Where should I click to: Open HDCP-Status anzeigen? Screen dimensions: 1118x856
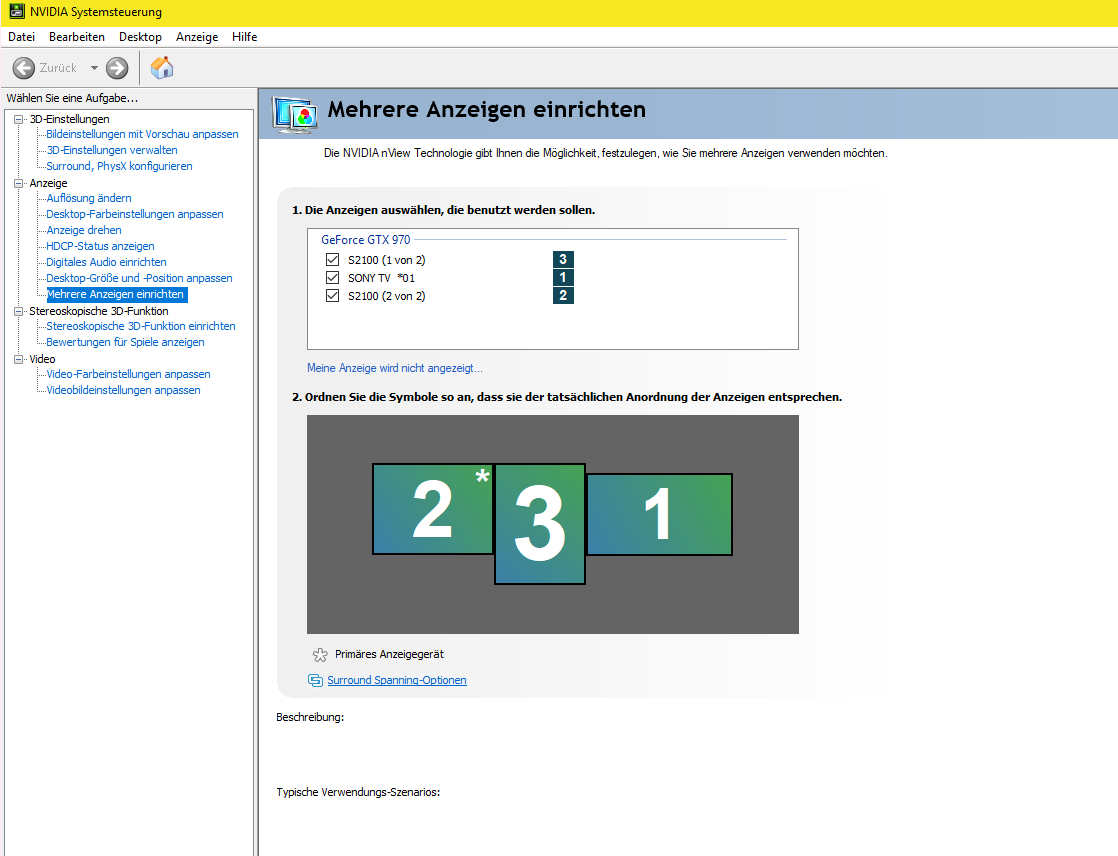coord(101,246)
